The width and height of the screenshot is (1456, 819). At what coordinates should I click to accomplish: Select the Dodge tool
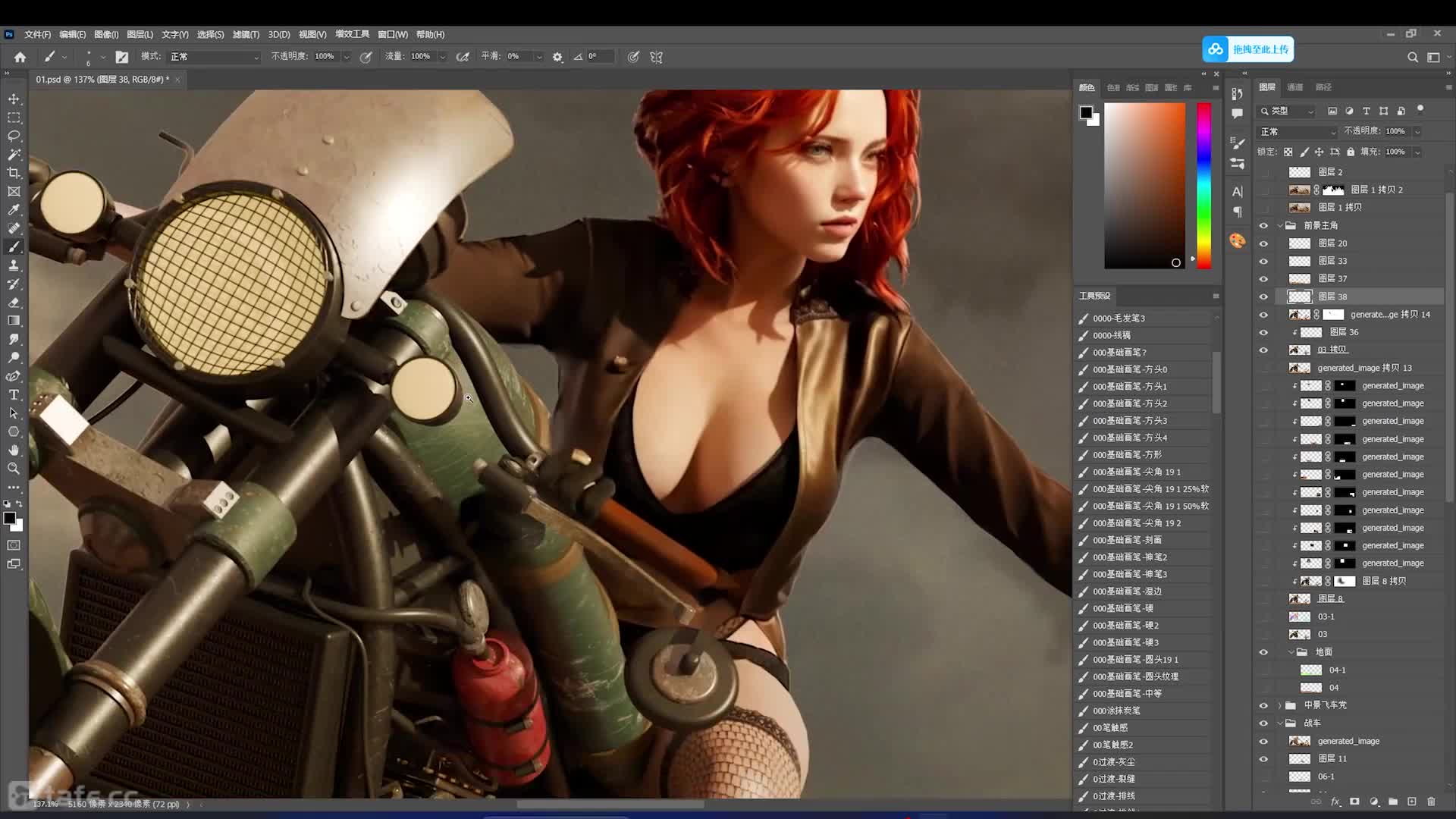click(14, 357)
